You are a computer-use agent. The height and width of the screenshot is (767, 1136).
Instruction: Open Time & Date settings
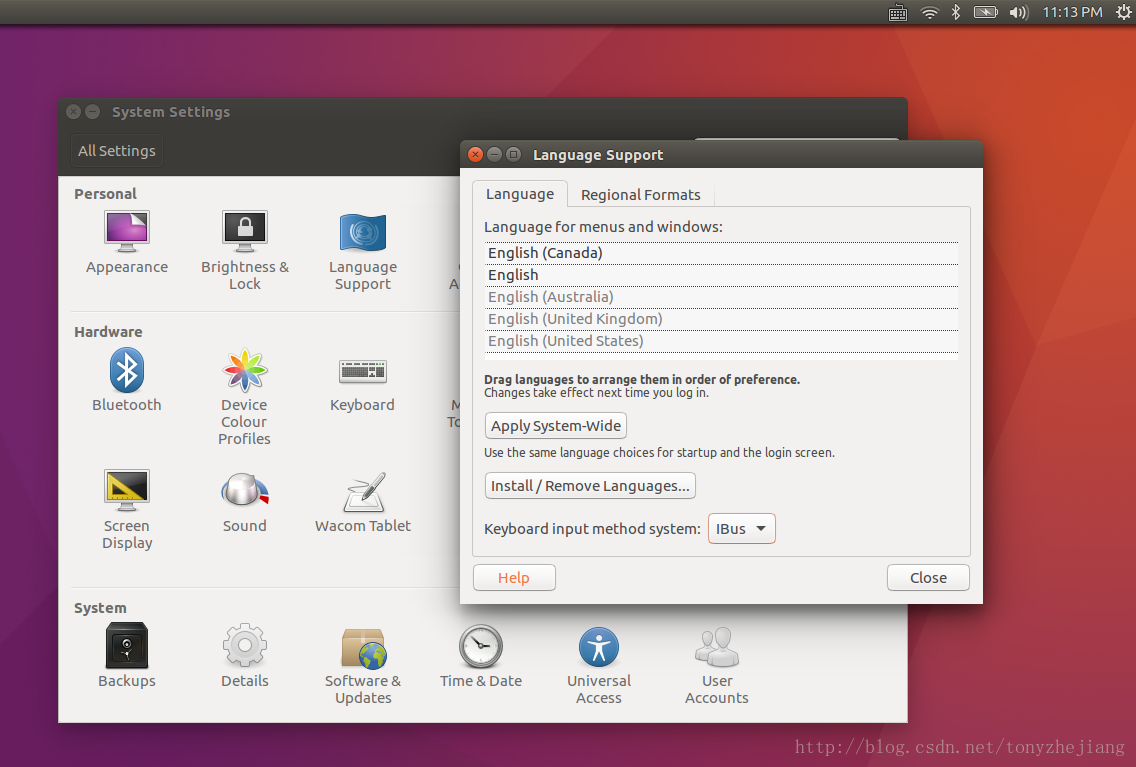click(481, 655)
